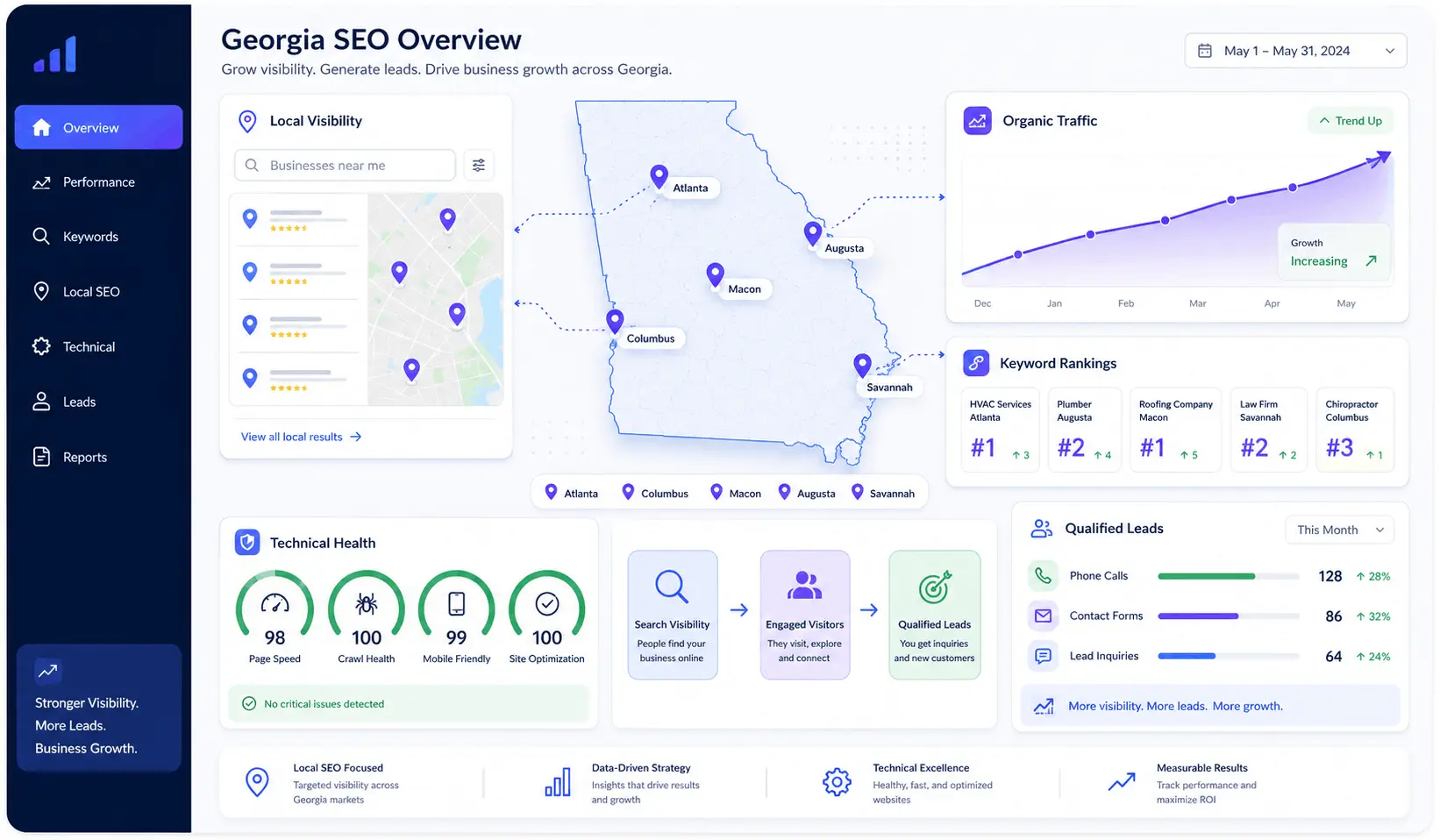1440x840 pixels.
Task: Open the This Month dropdown
Action: click(1340, 530)
